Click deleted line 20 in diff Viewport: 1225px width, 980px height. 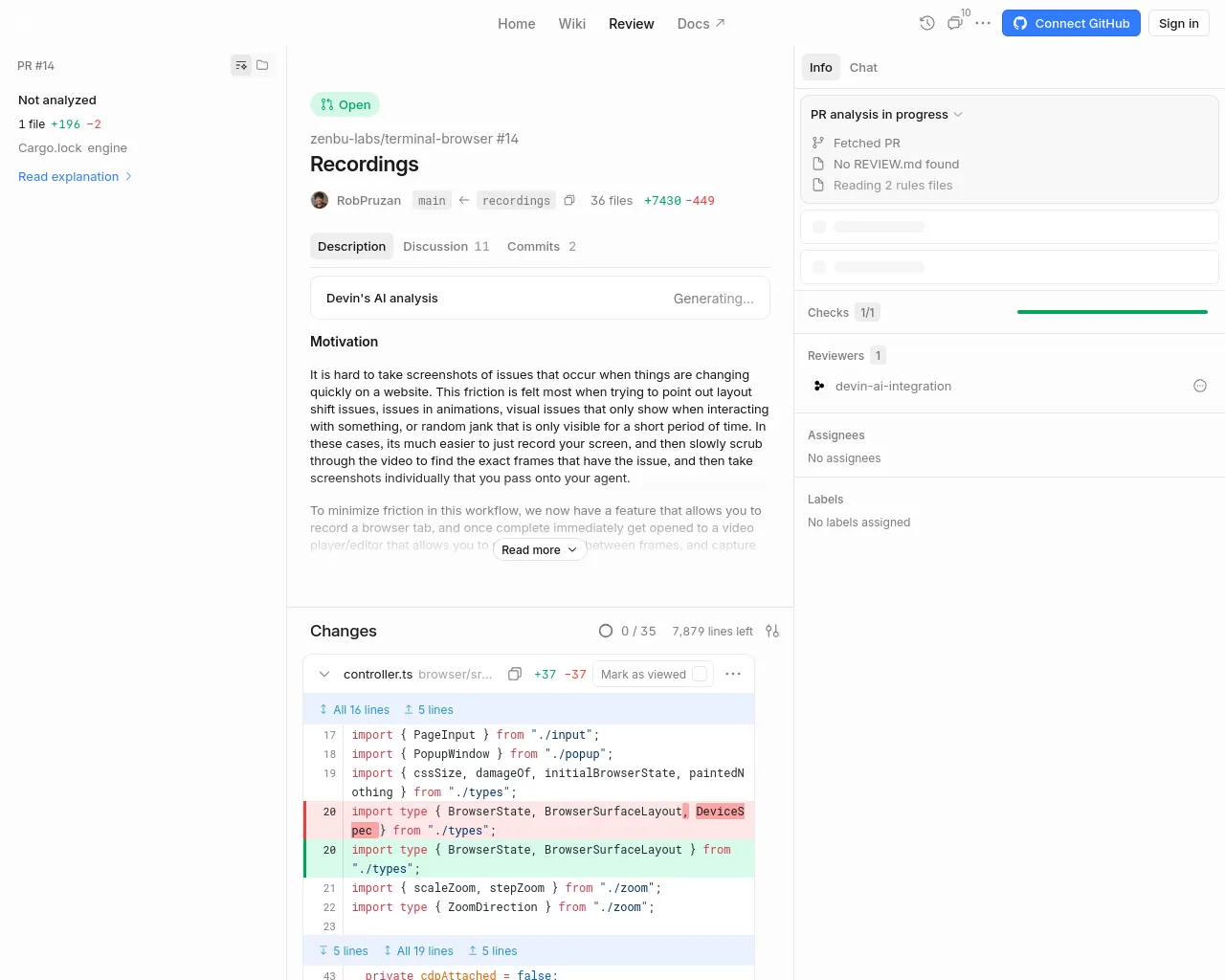pos(529,820)
